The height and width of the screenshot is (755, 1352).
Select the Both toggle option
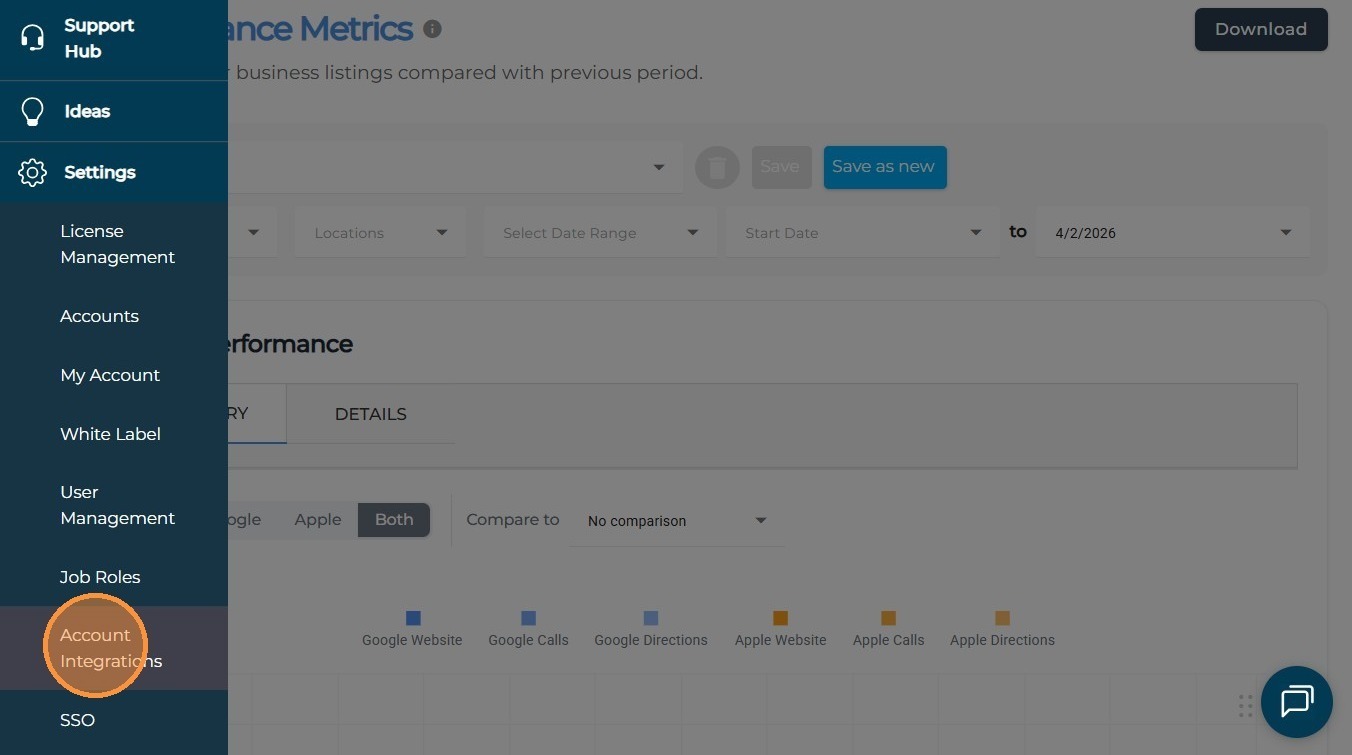click(x=394, y=520)
